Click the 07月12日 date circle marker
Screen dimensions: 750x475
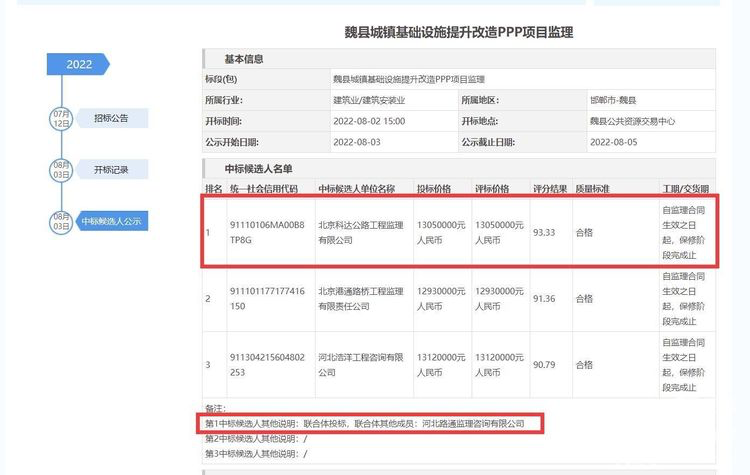click(x=61, y=119)
